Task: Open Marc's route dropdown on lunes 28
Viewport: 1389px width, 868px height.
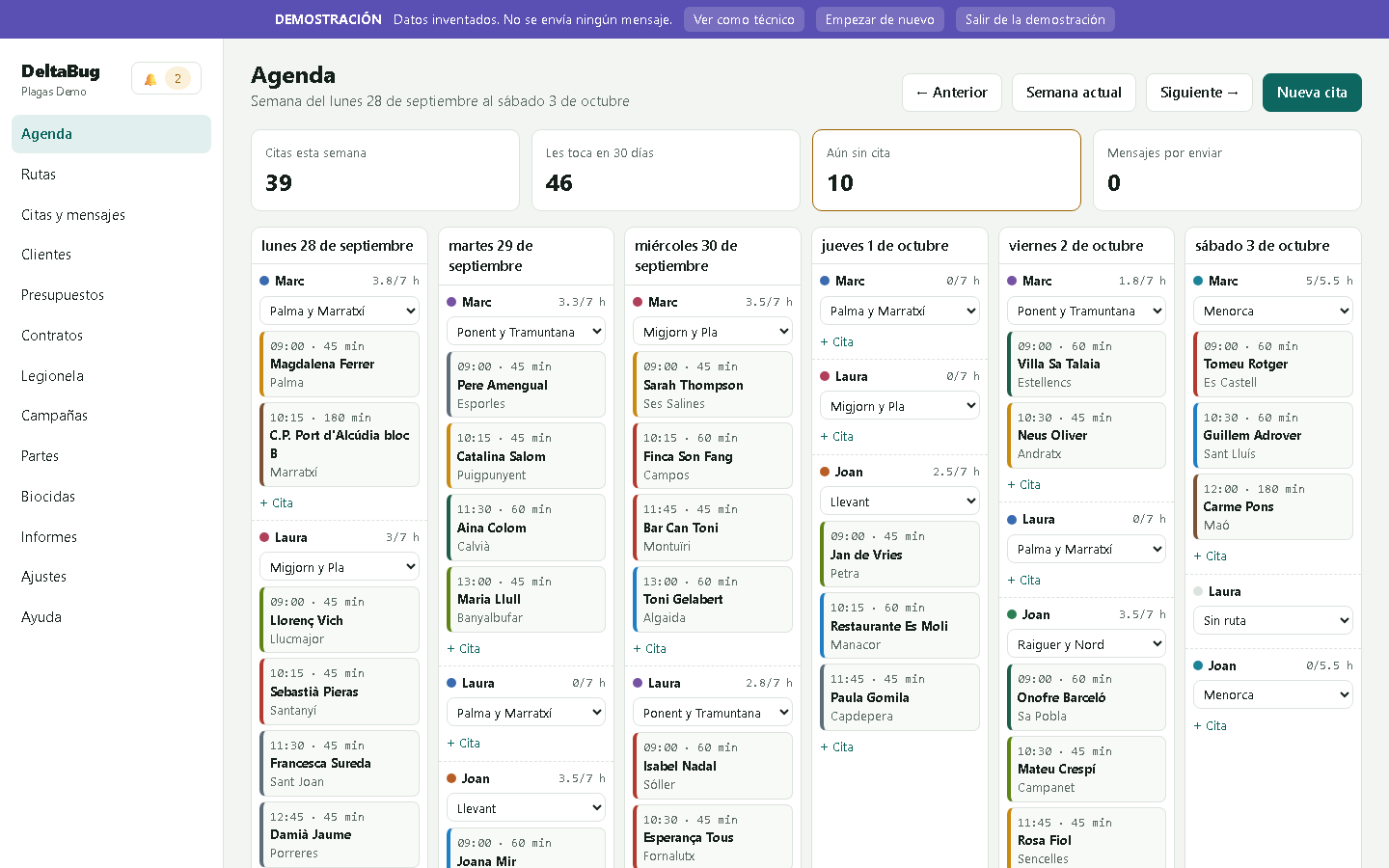Action: coord(340,311)
